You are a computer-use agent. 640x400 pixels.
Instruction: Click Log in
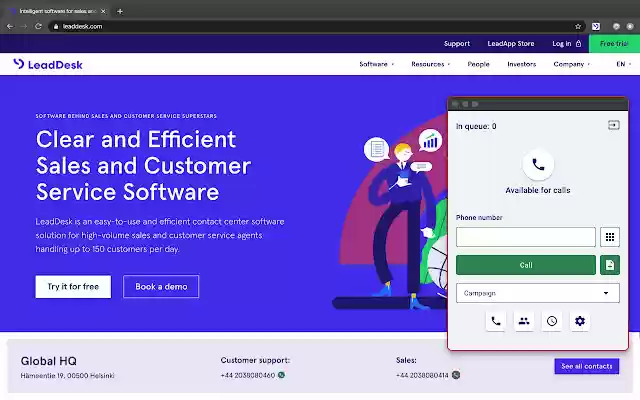click(x=562, y=44)
